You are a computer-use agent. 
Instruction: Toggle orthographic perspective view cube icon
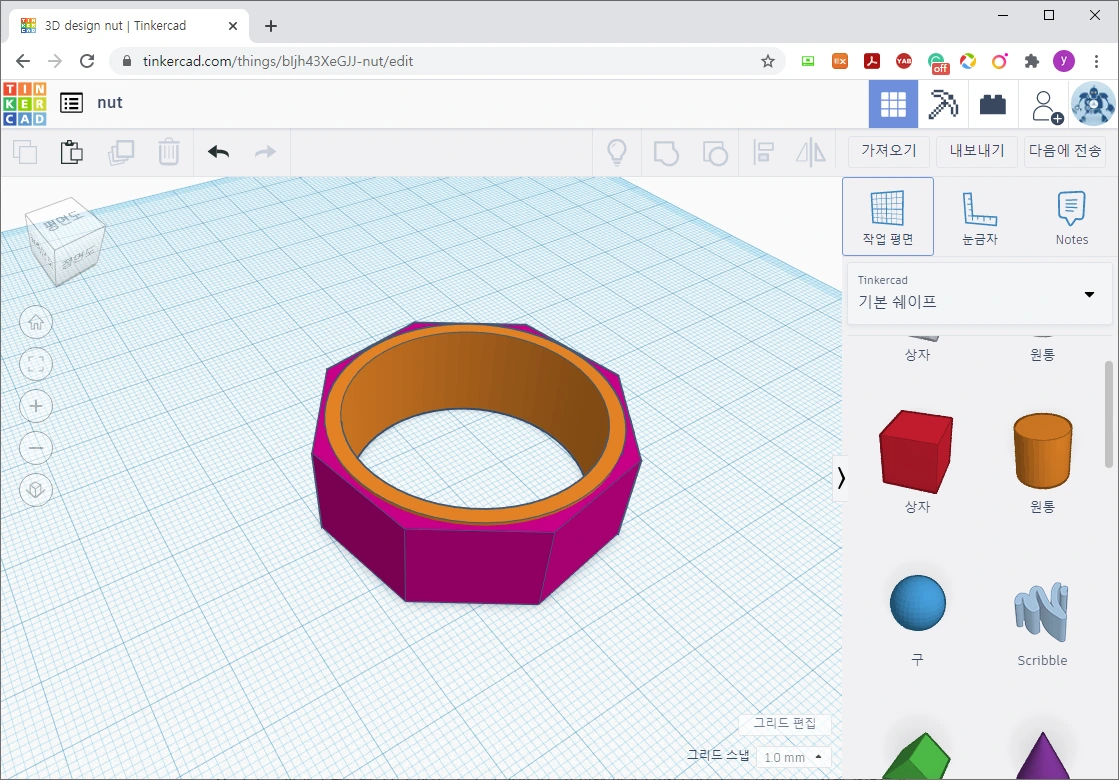click(36, 490)
